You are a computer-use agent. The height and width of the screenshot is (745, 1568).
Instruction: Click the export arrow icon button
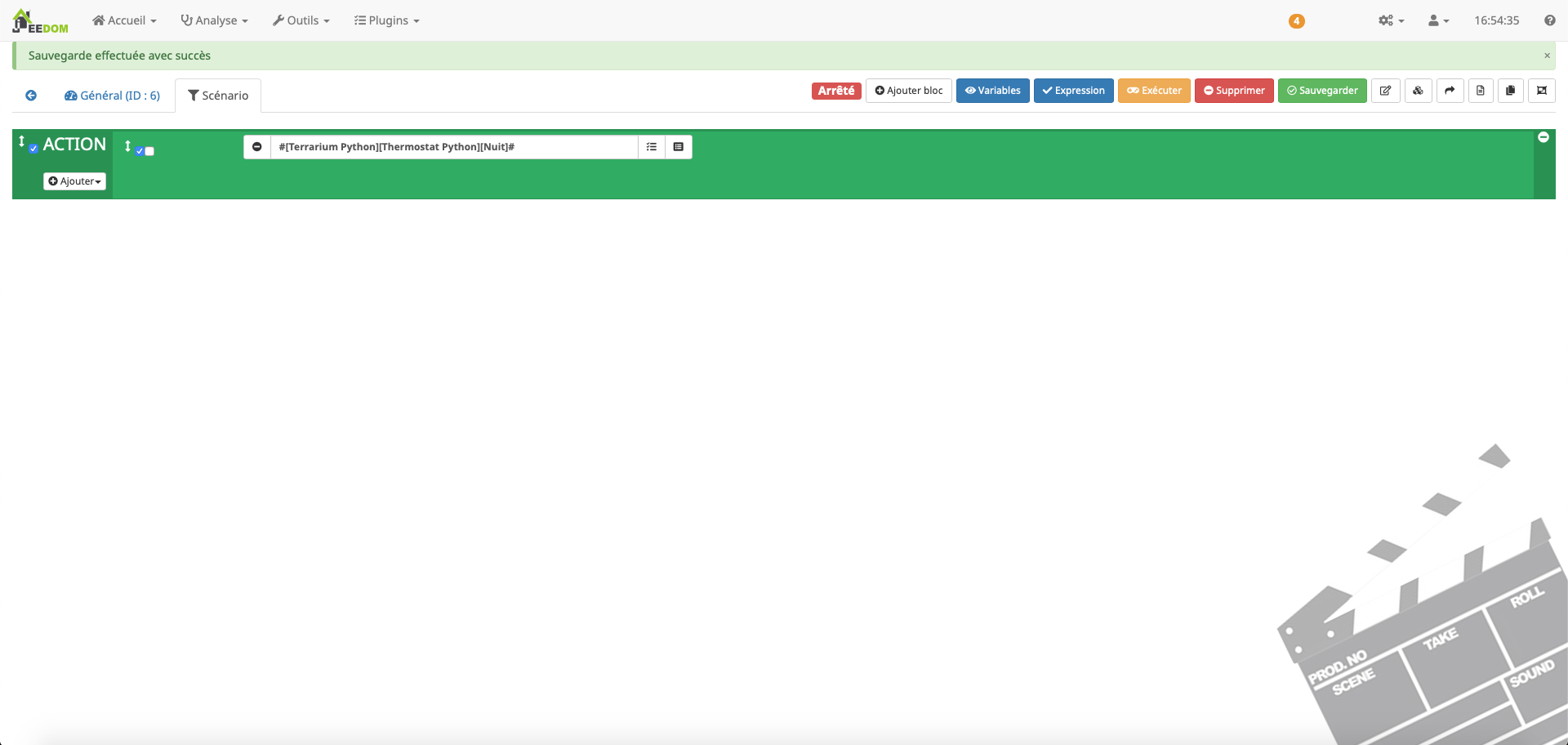coord(1450,91)
